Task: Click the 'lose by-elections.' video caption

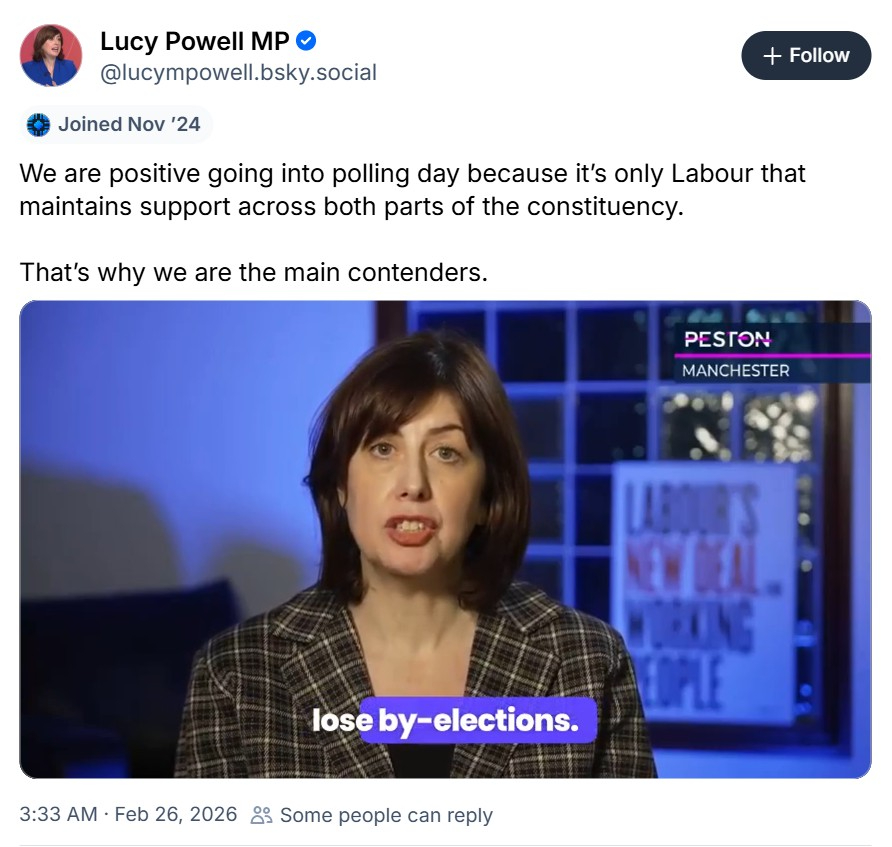Action: pos(446,720)
